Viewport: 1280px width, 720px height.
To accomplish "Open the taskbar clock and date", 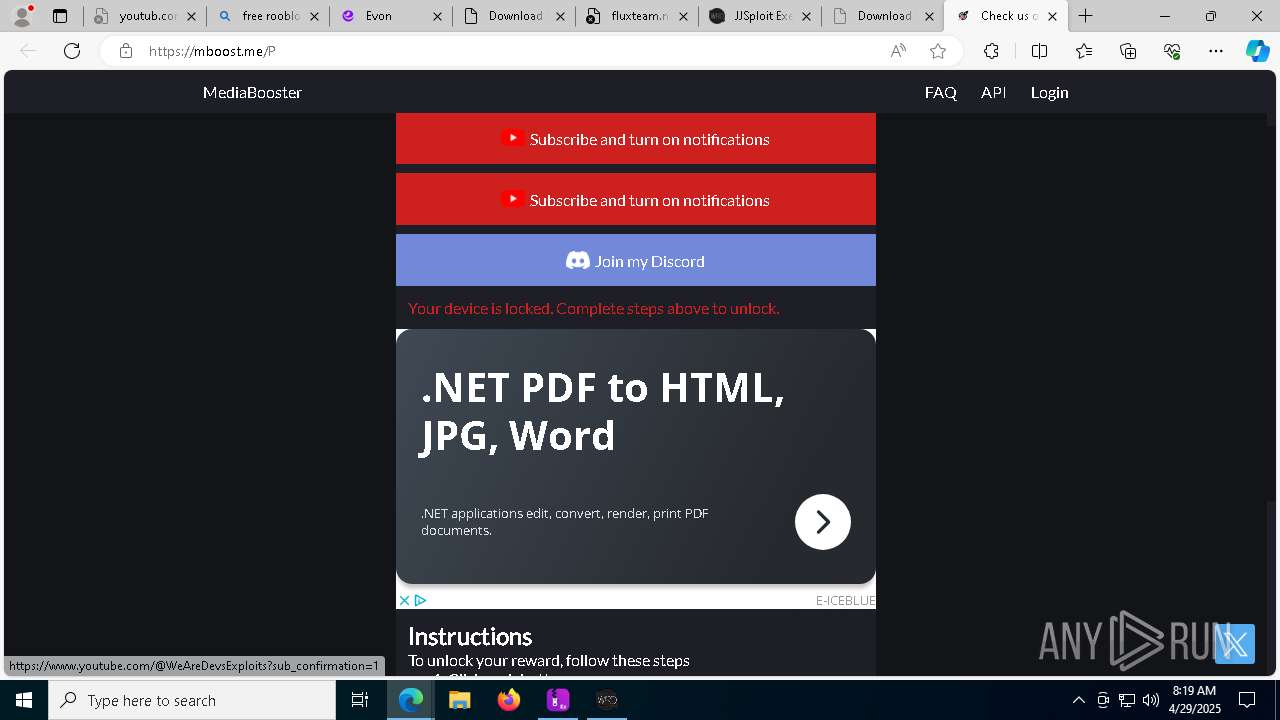I will point(1194,700).
